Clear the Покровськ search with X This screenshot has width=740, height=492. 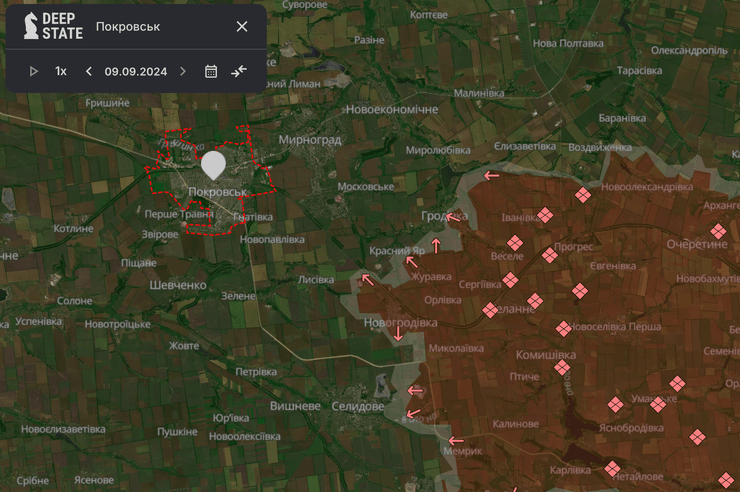242,26
